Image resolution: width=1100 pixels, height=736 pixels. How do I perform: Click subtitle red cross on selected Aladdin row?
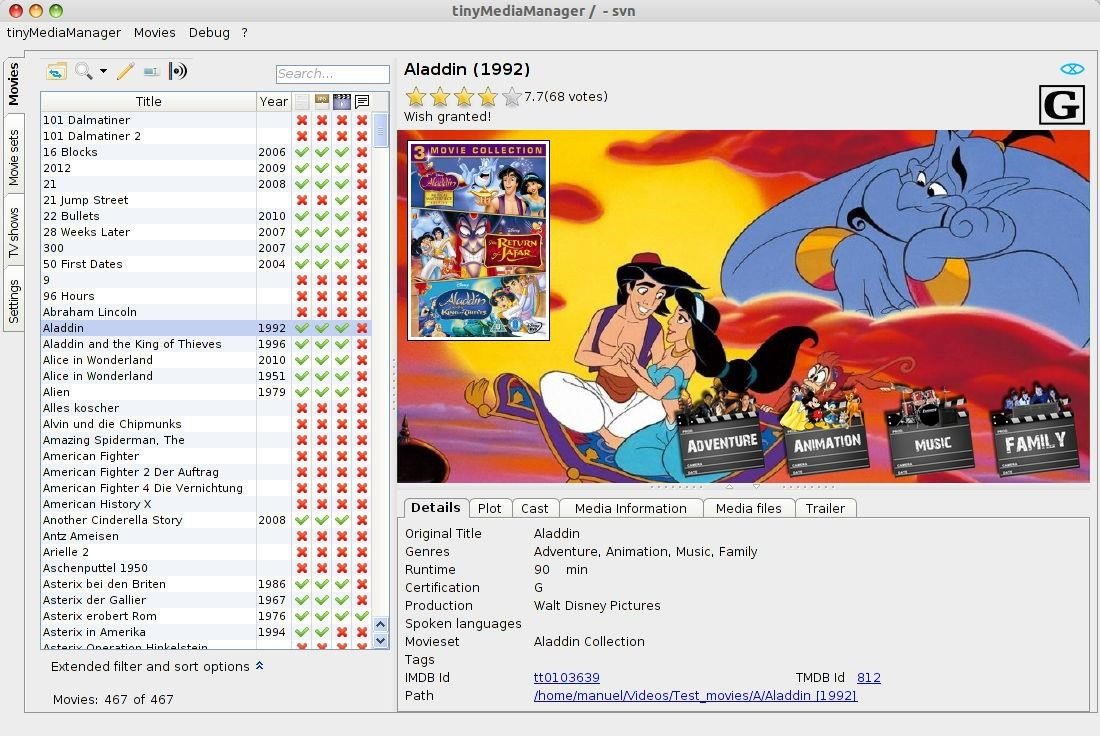click(362, 328)
